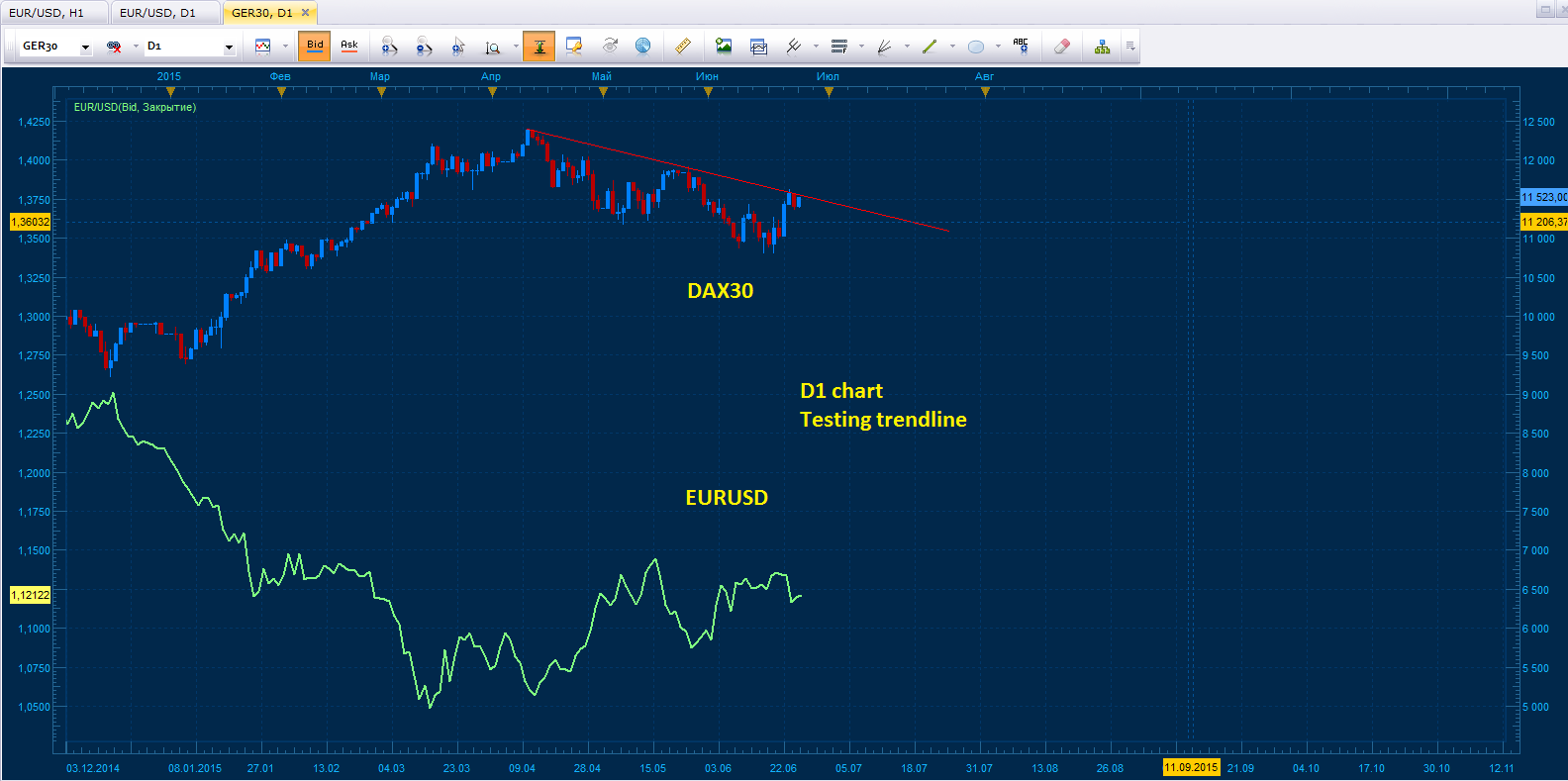Click the 11.09.2015 highlighted date label
Screen dimensions: 1568x781
(1191, 767)
